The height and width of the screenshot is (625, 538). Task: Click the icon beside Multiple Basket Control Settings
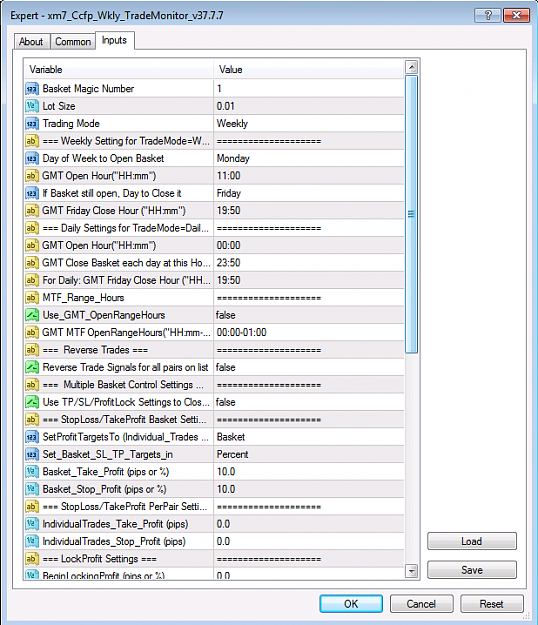click(32, 385)
